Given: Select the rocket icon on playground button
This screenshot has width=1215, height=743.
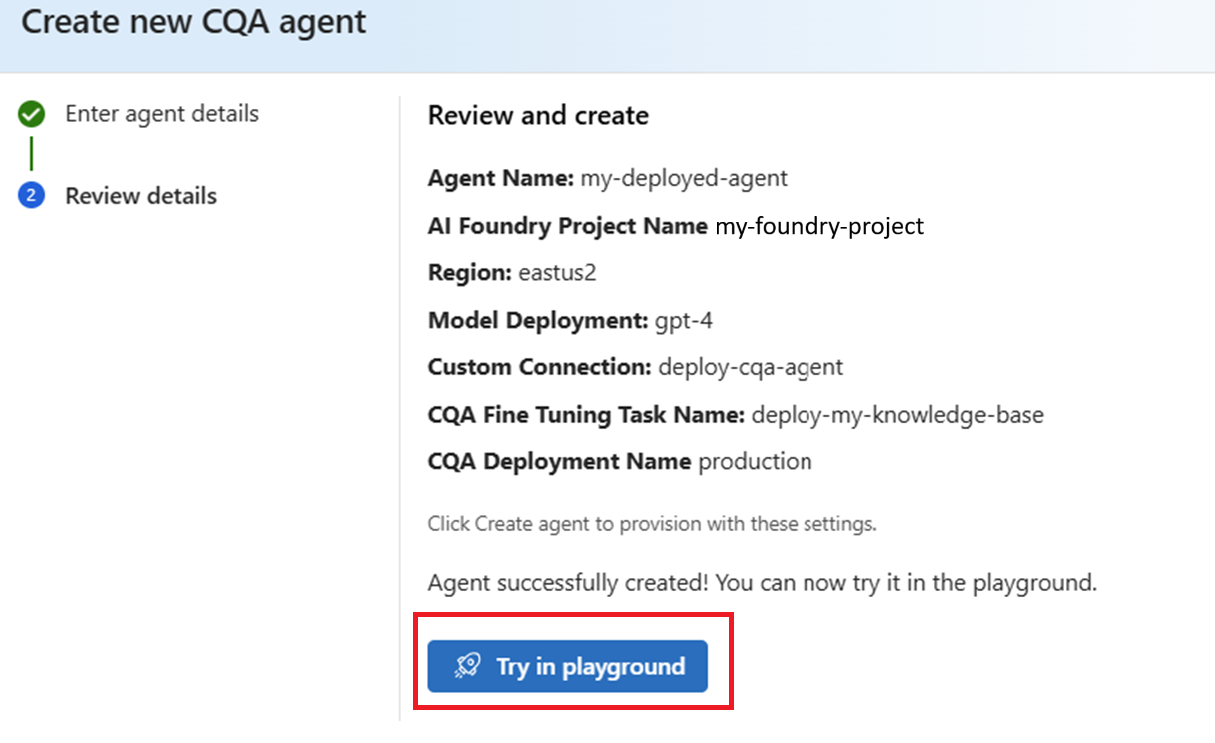Looking at the screenshot, I should click(467, 666).
